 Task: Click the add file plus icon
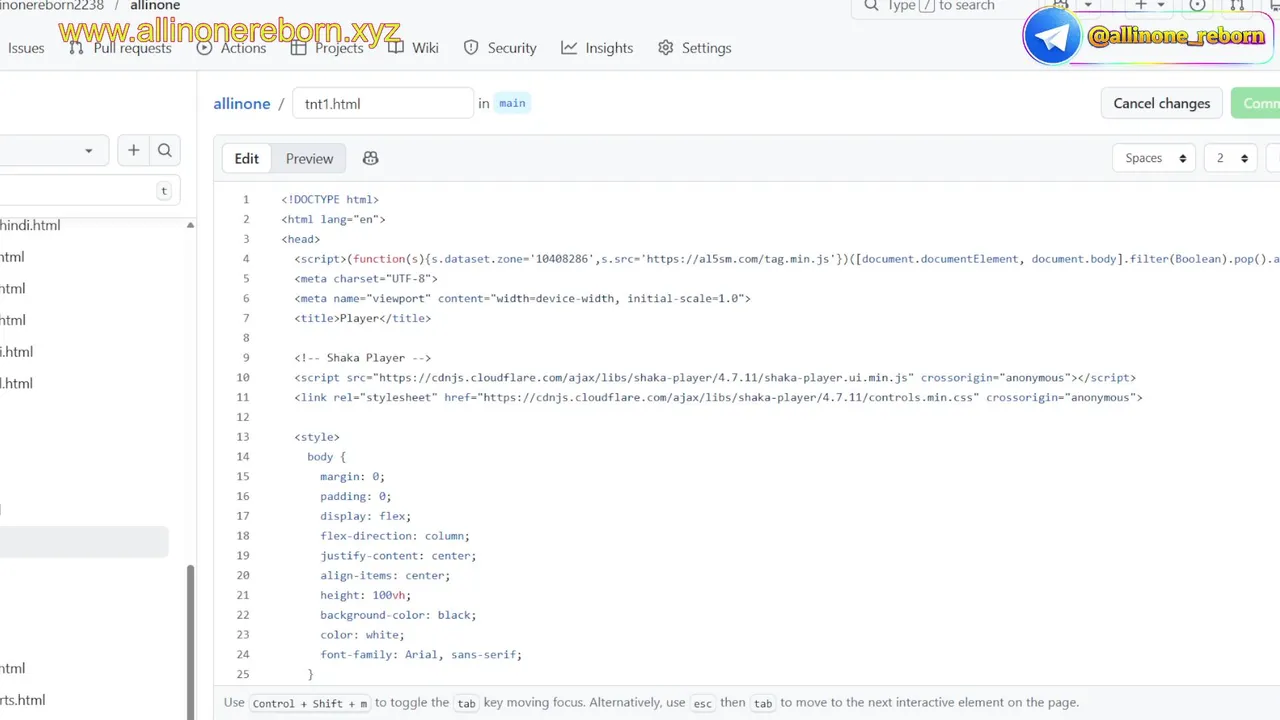[x=134, y=151]
